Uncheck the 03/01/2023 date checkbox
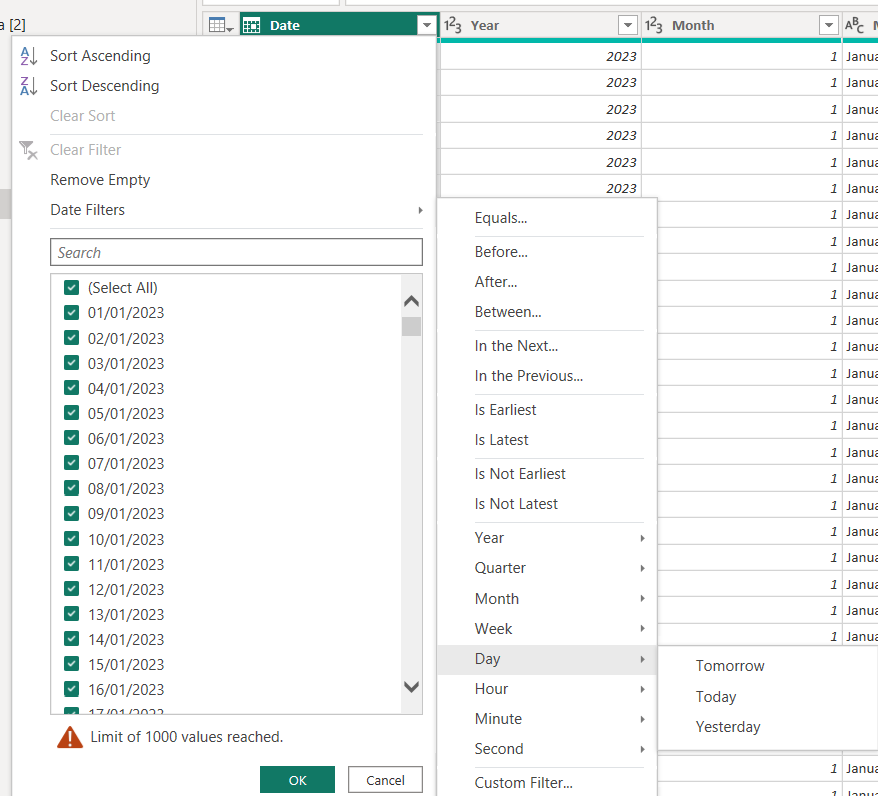The image size is (878, 796). tap(72, 363)
